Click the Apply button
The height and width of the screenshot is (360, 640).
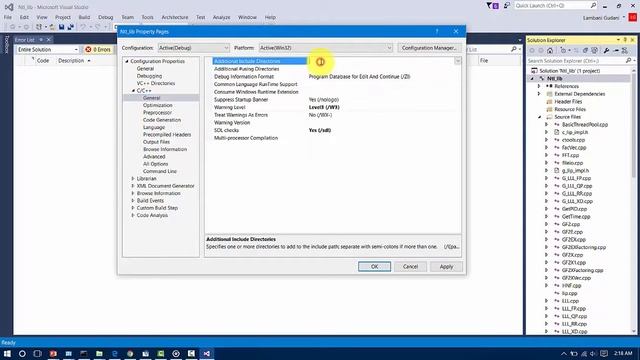pos(446,267)
